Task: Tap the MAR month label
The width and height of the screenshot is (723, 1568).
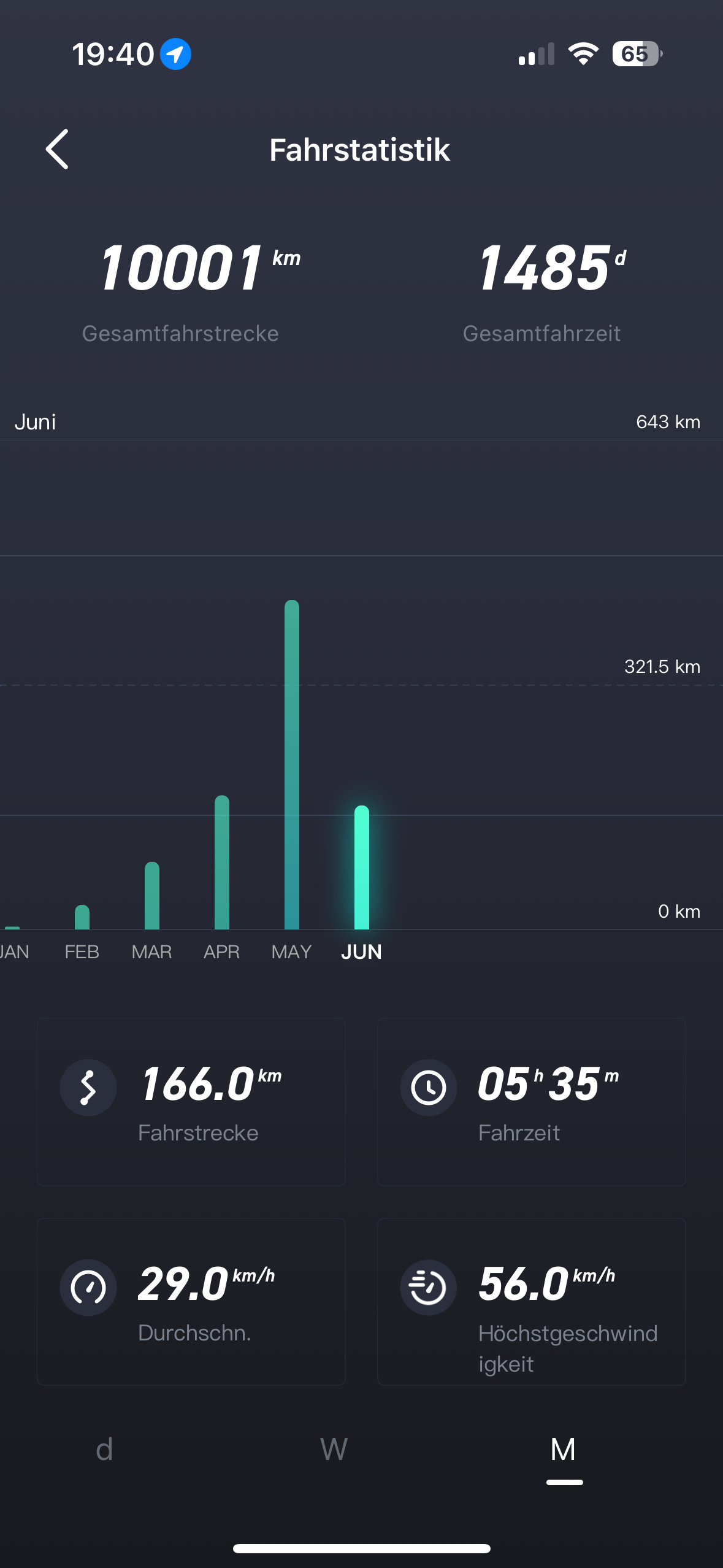Action: [x=151, y=951]
